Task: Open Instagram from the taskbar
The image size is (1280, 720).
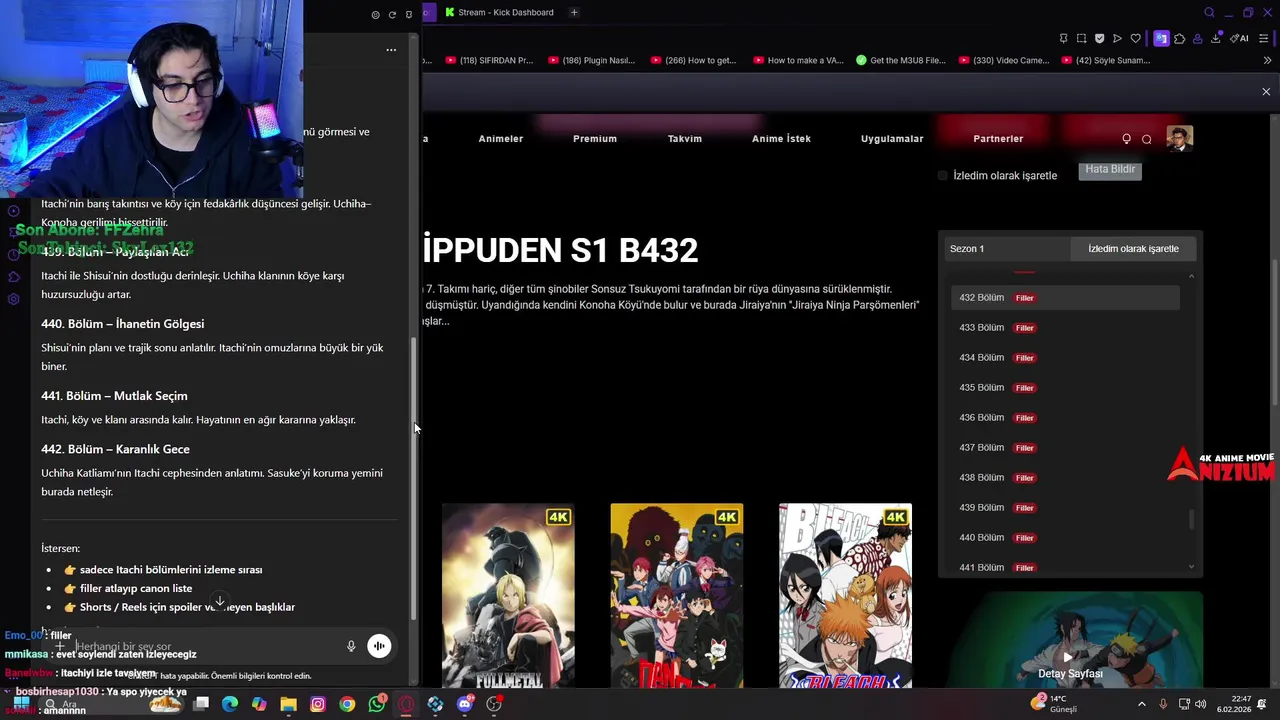Action: pyautogui.click(x=318, y=704)
